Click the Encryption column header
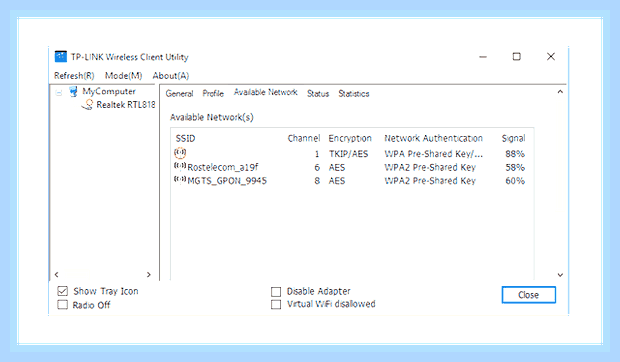Screen dimensions: 620x362 [350, 138]
